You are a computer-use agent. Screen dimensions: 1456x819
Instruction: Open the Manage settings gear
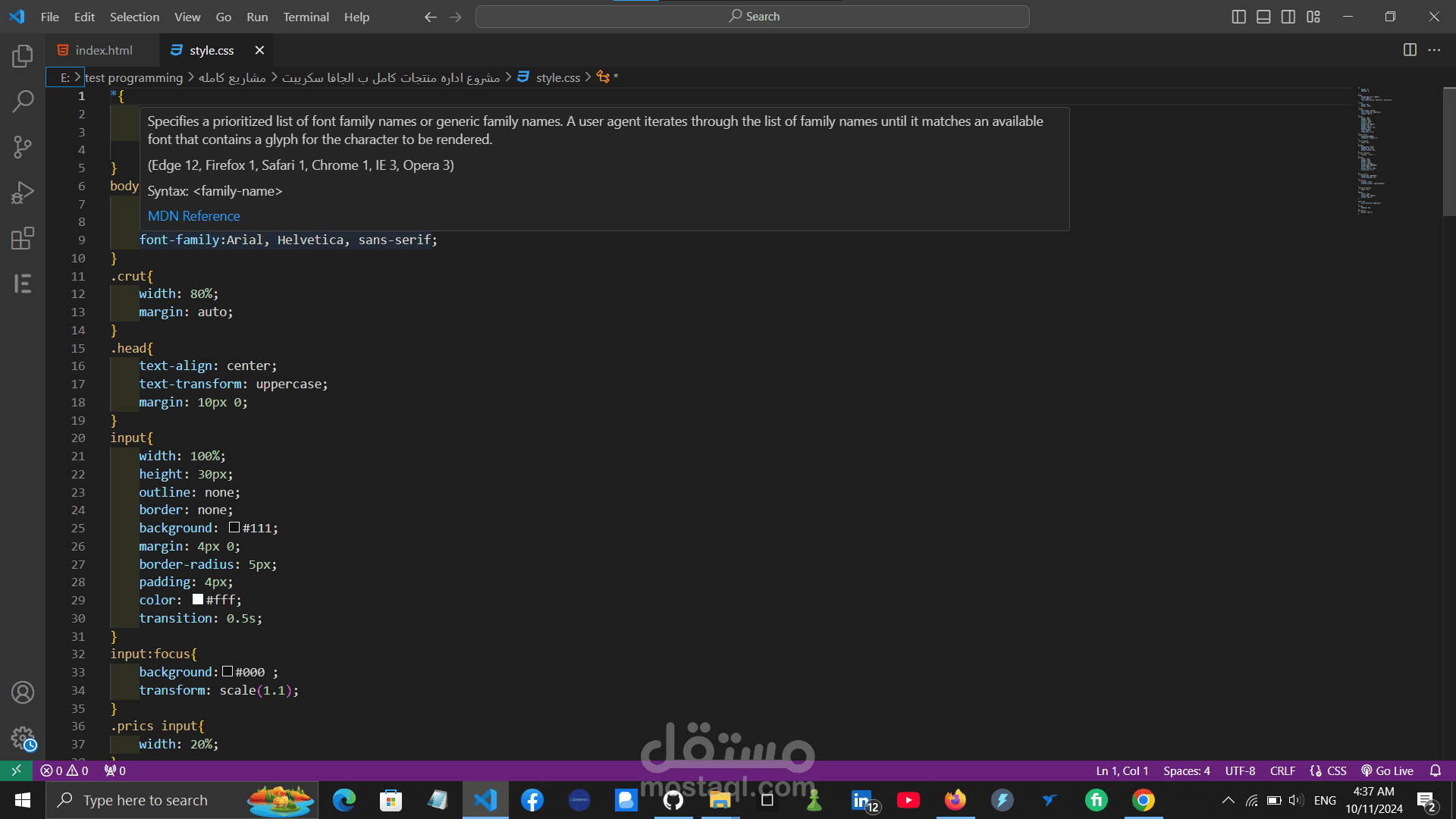coord(23,738)
